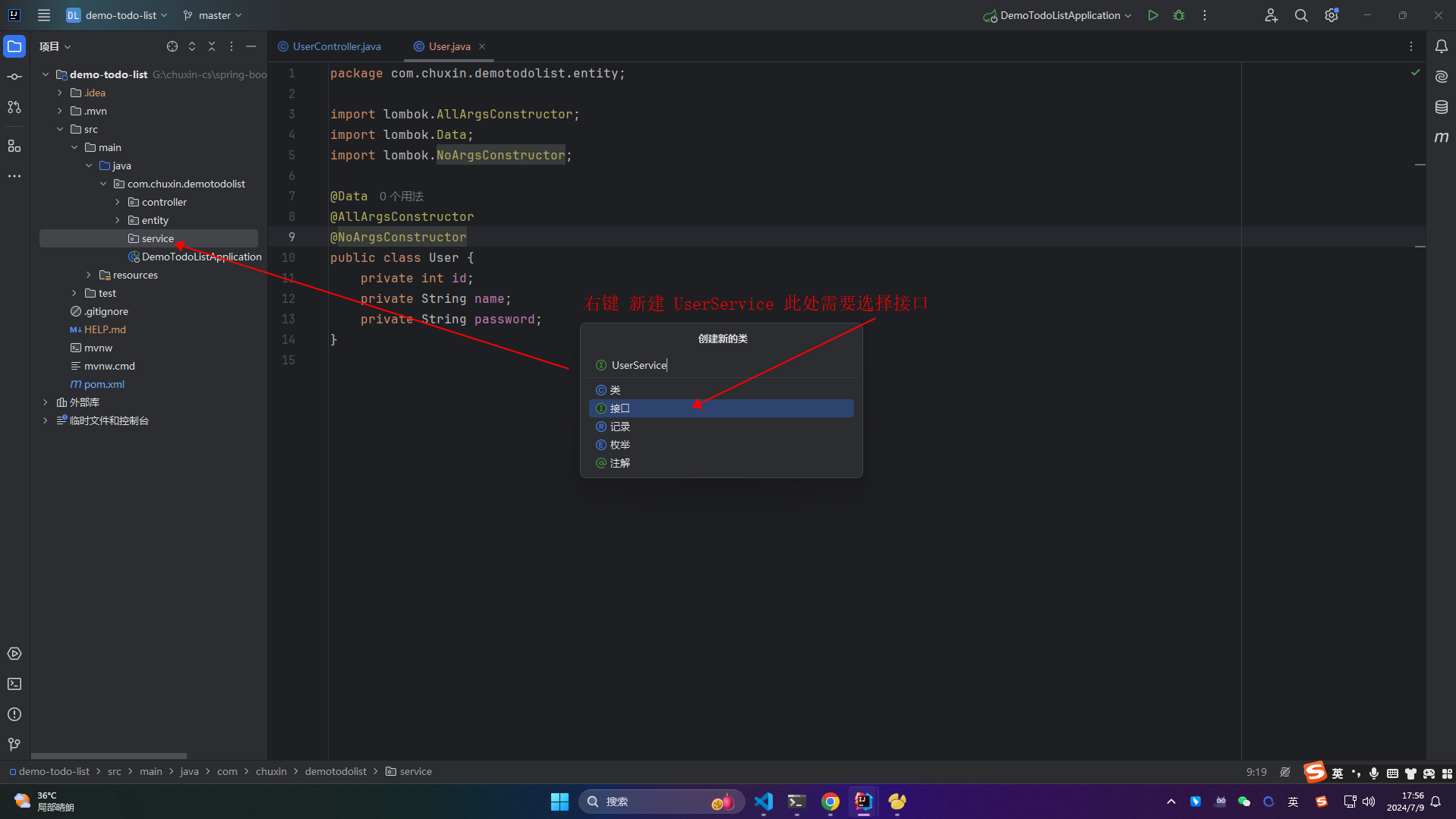Select Record option in popup
This screenshot has height=819, width=1456.
pos(721,427)
